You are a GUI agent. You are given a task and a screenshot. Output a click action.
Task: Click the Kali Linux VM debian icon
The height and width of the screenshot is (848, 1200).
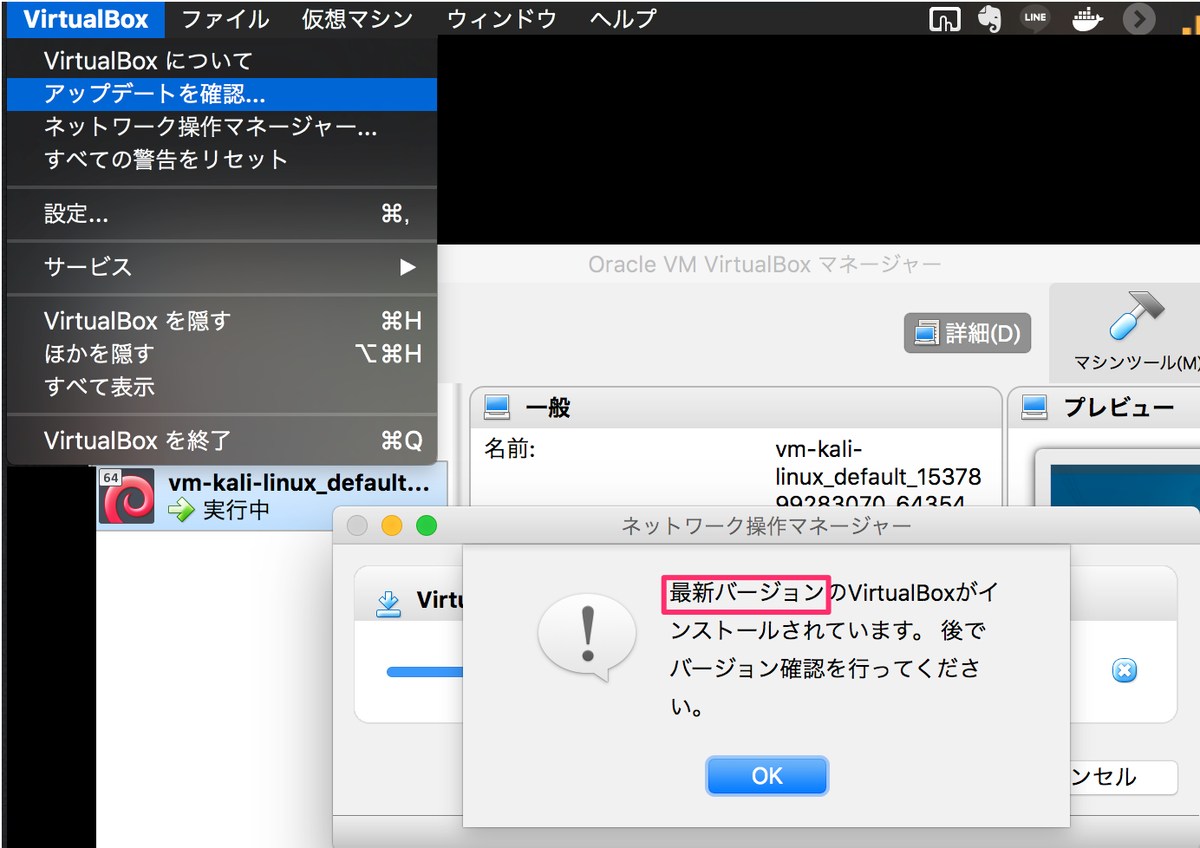pos(126,496)
